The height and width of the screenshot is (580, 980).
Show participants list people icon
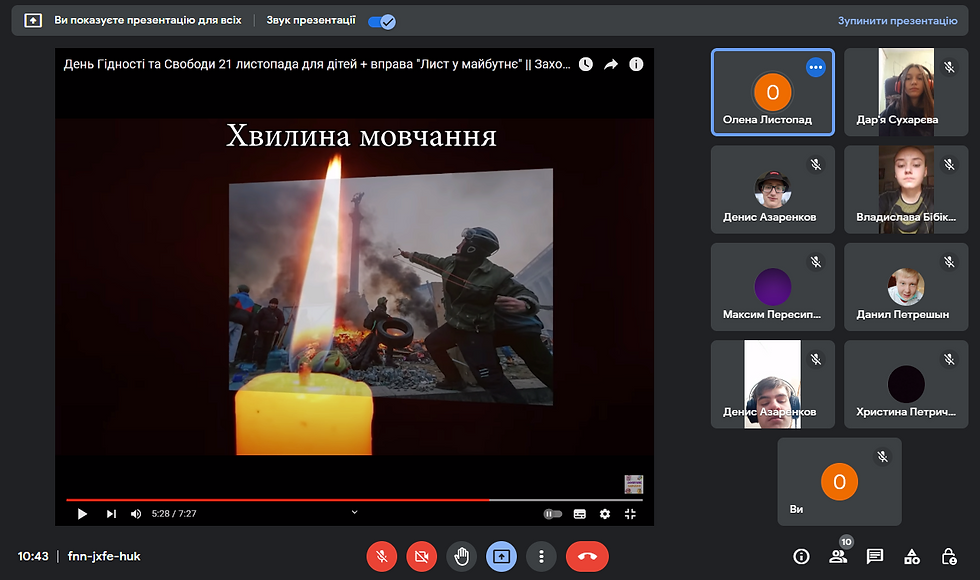pos(838,556)
